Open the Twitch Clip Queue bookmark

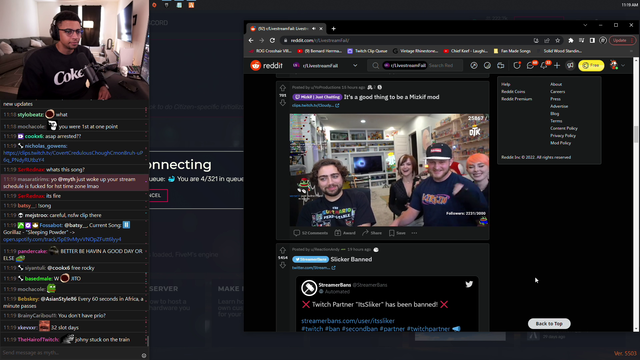pos(367,51)
